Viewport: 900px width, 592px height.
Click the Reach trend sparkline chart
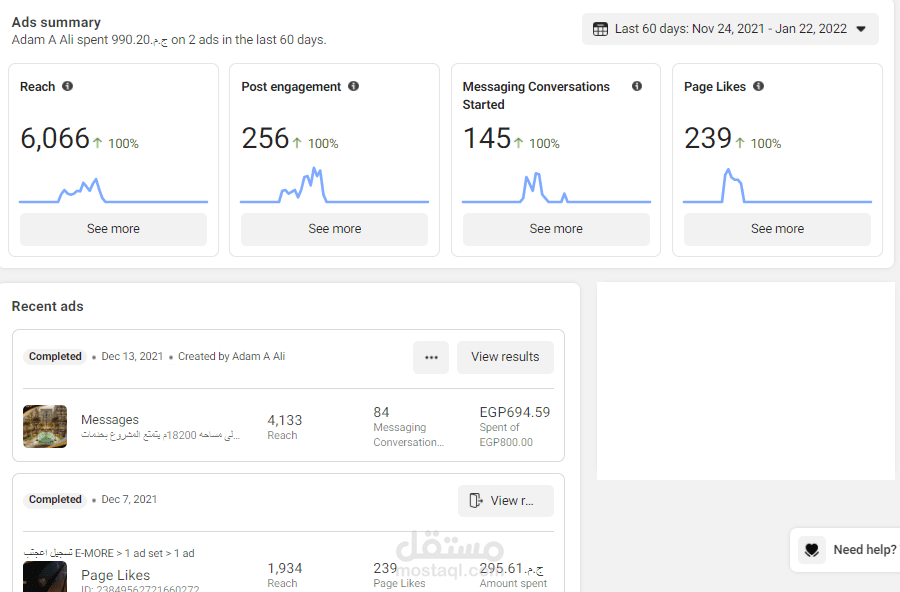click(x=114, y=189)
